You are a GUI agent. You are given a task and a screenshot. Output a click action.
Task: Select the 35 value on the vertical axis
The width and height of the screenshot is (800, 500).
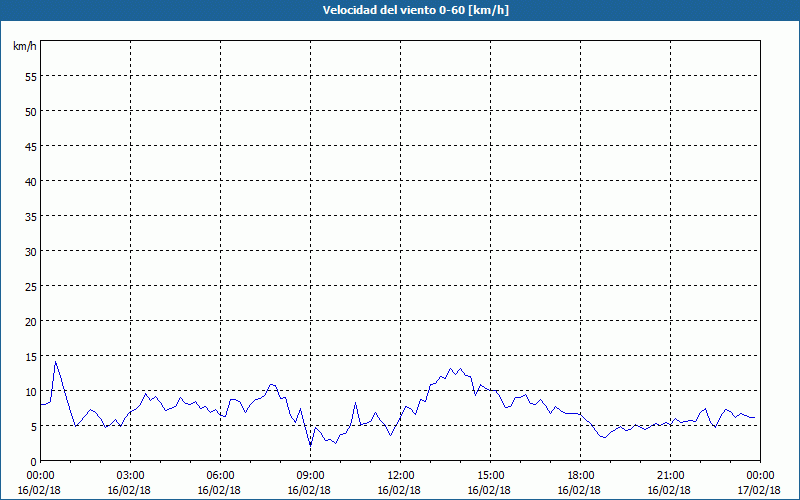31,216
